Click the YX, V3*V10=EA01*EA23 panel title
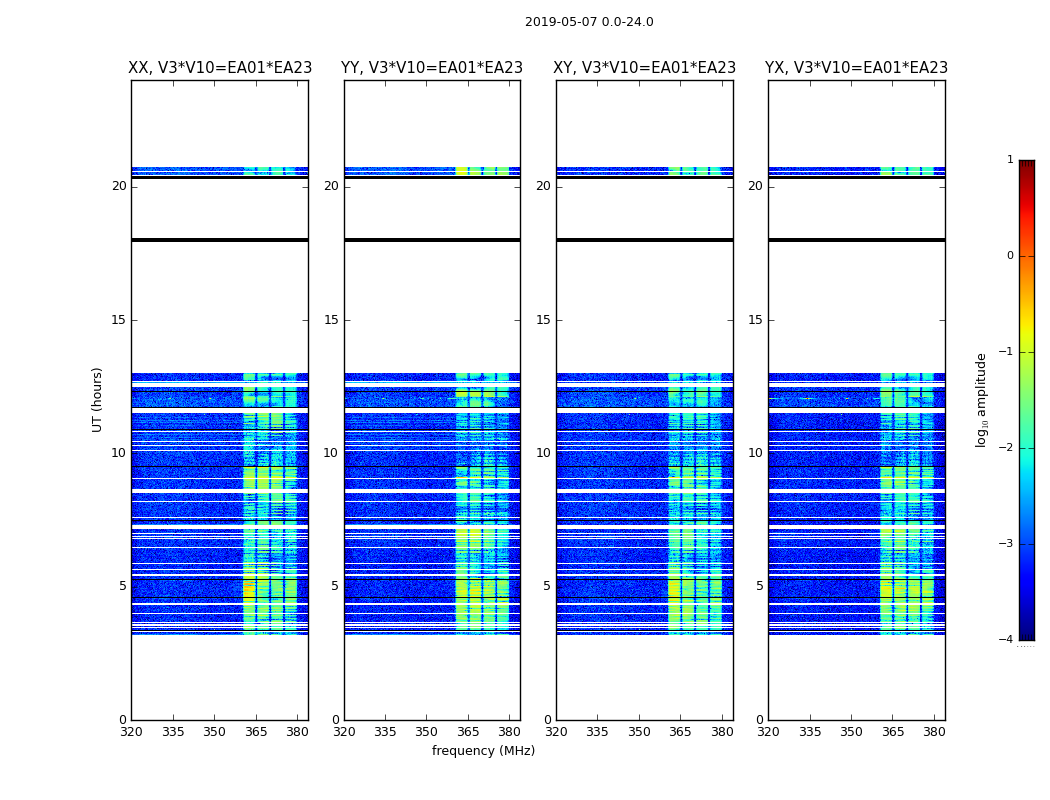The image size is (1050, 800). [856, 68]
